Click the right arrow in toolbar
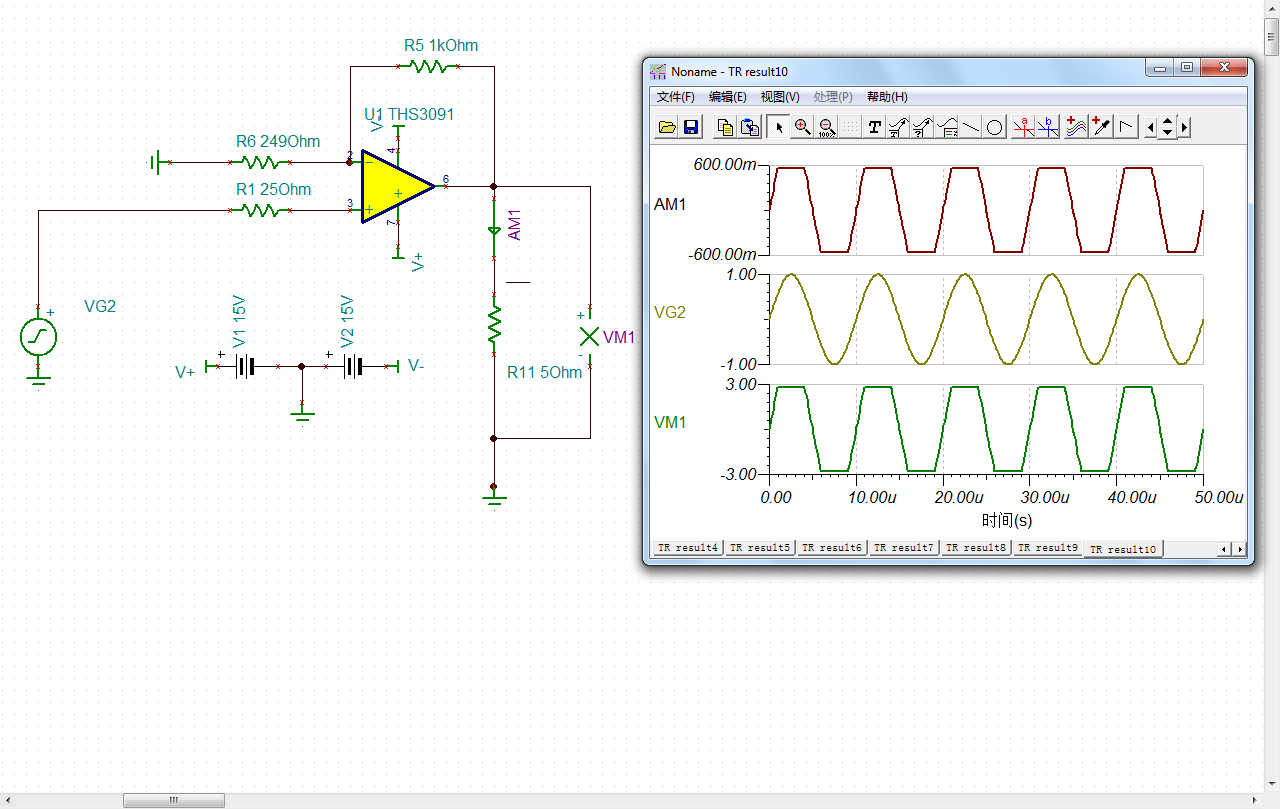 click(x=1185, y=127)
